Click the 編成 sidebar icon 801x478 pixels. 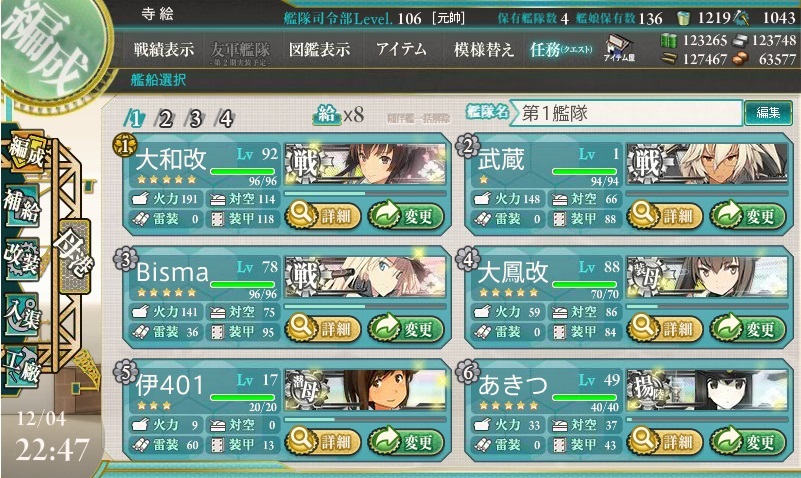tap(26, 153)
